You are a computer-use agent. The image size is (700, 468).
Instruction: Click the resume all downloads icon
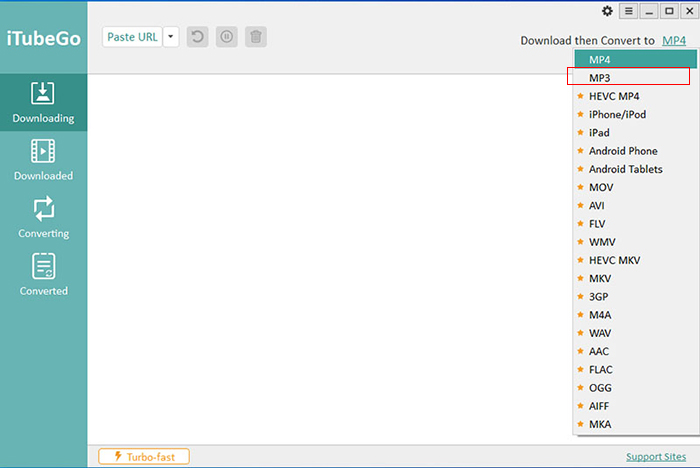[198, 37]
